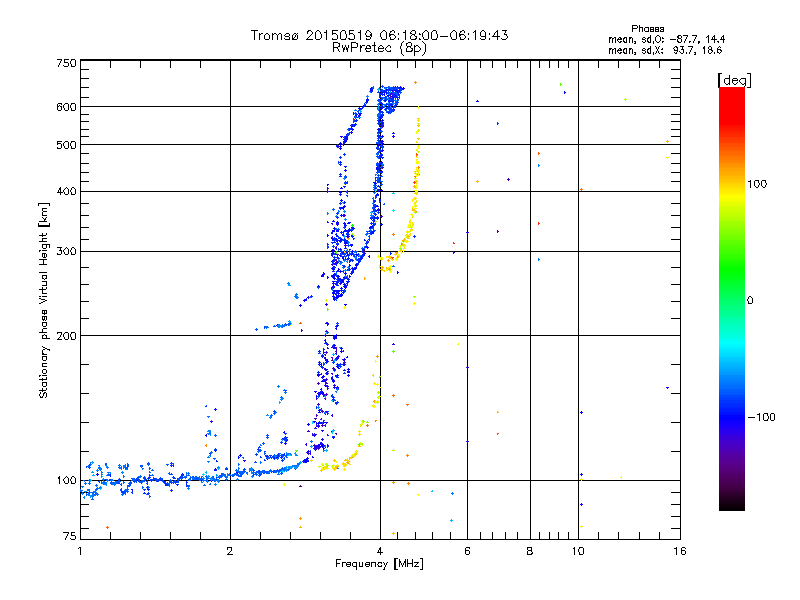Click the '[deg]' colorbar unit label
Image resolution: width=800 pixels, height=600 pixels.
[x=734, y=80]
